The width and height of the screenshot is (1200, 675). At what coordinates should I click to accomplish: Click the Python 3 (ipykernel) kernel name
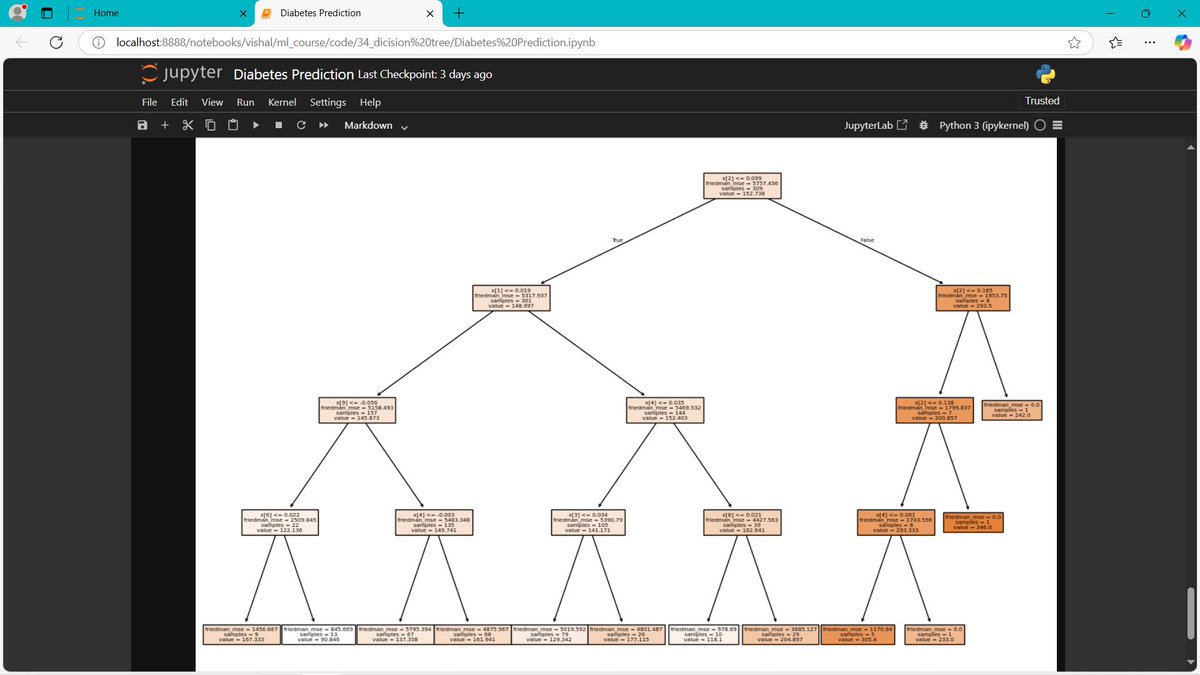tap(984, 126)
